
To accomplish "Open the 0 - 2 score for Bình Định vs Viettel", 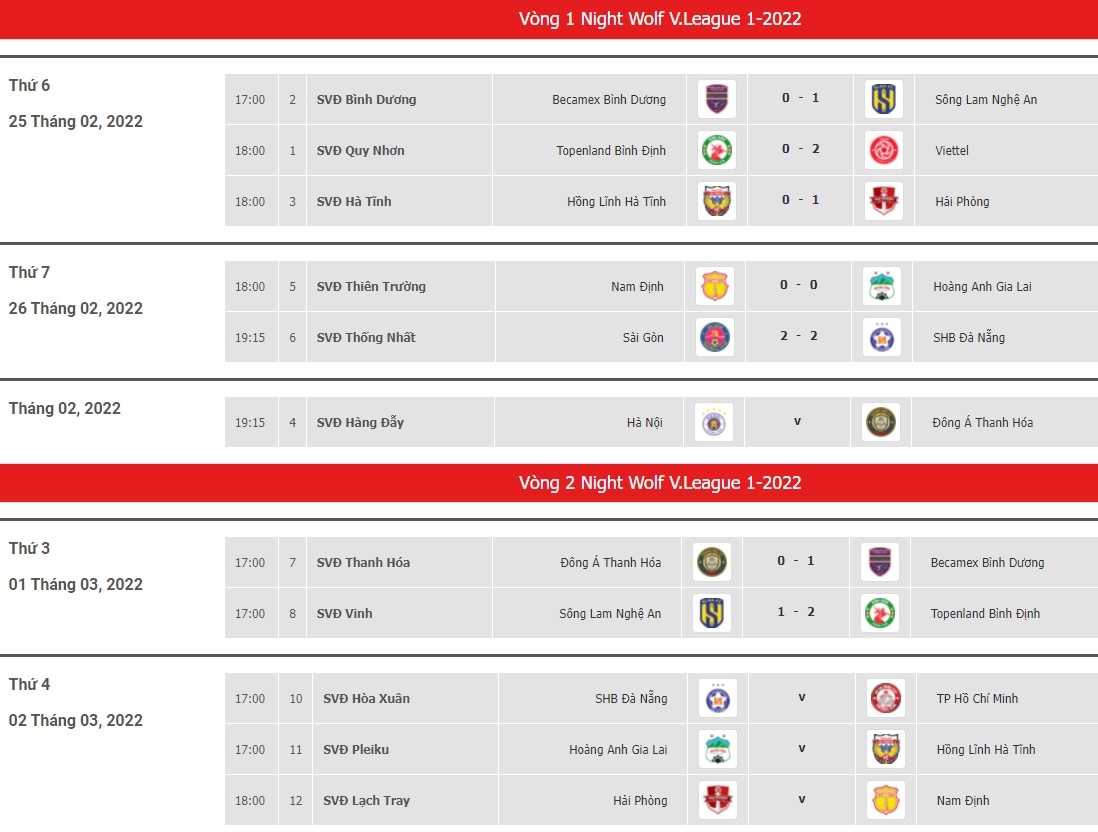I will [x=800, y=148].
